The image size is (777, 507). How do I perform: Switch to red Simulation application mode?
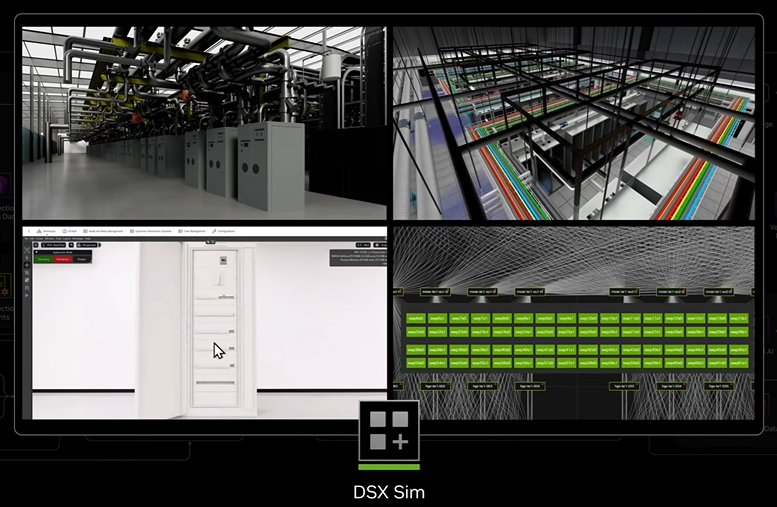tap(62, 258)
